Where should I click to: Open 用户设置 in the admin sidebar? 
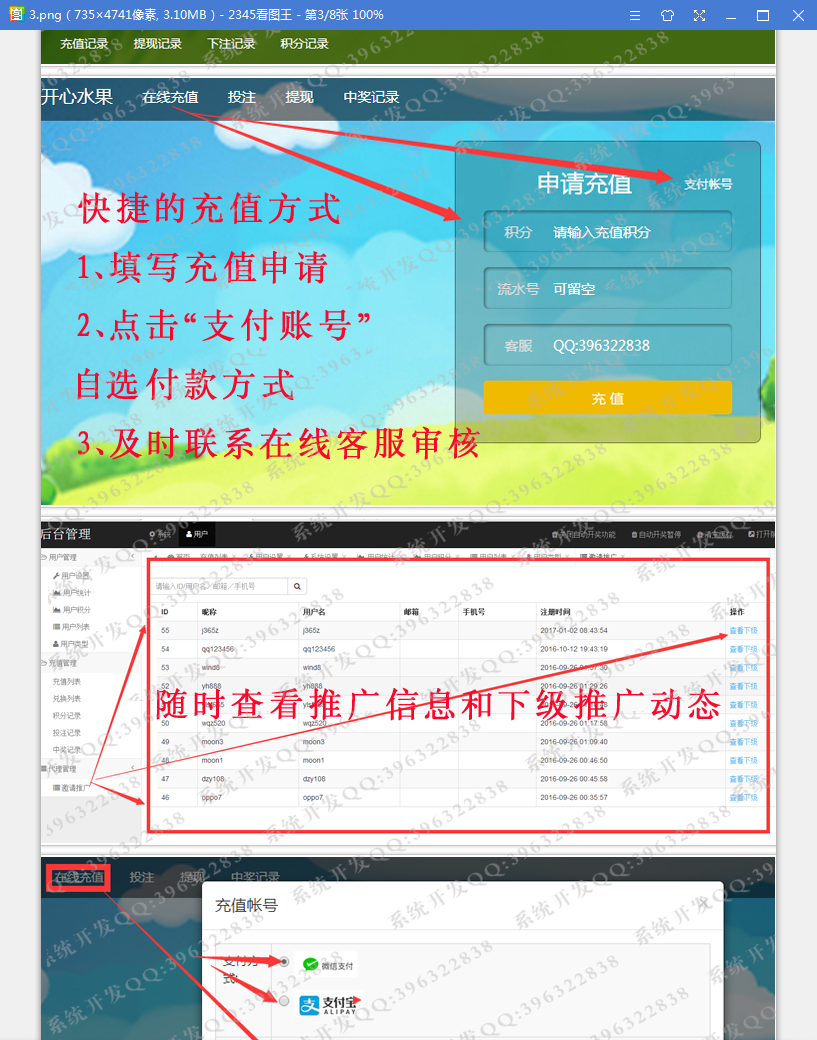coord(71,575)
